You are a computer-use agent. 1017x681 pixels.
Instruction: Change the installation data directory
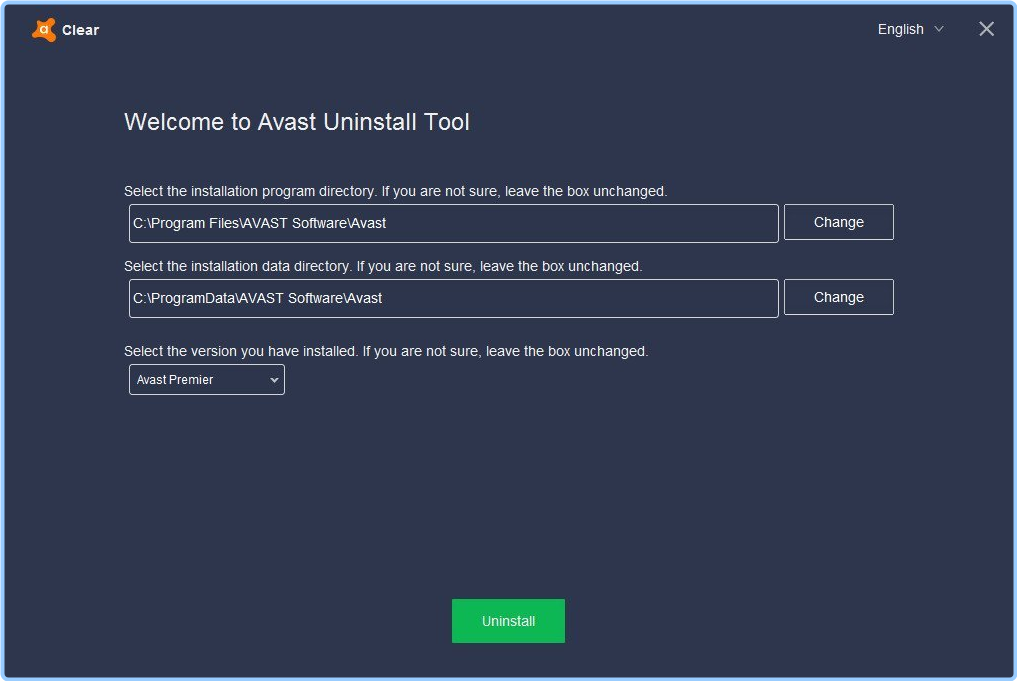[x=838, y=297]
